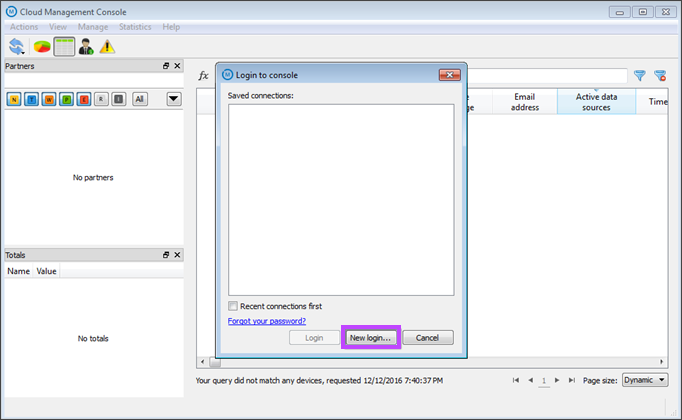Image resolution: width=682 pixels, height=420 pixels.
Task: Open the Help menu
Action: pos(171,27)
